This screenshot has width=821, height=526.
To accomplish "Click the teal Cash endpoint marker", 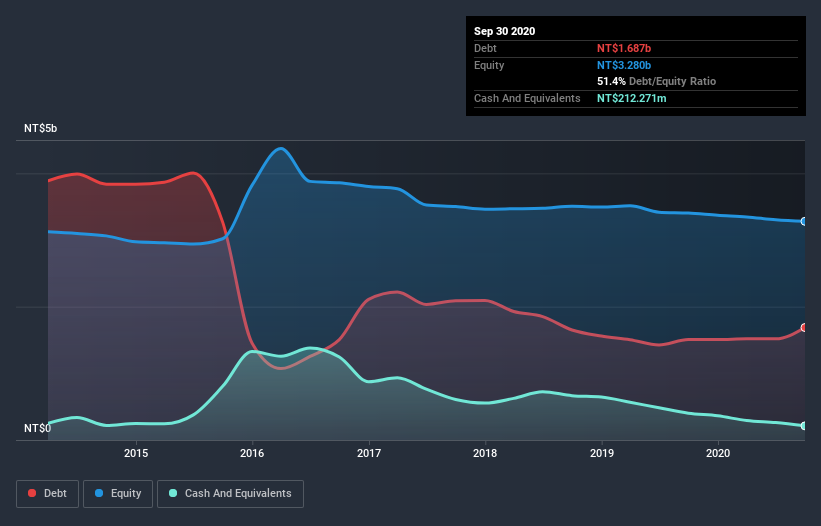I will click(x=804, y=426).
